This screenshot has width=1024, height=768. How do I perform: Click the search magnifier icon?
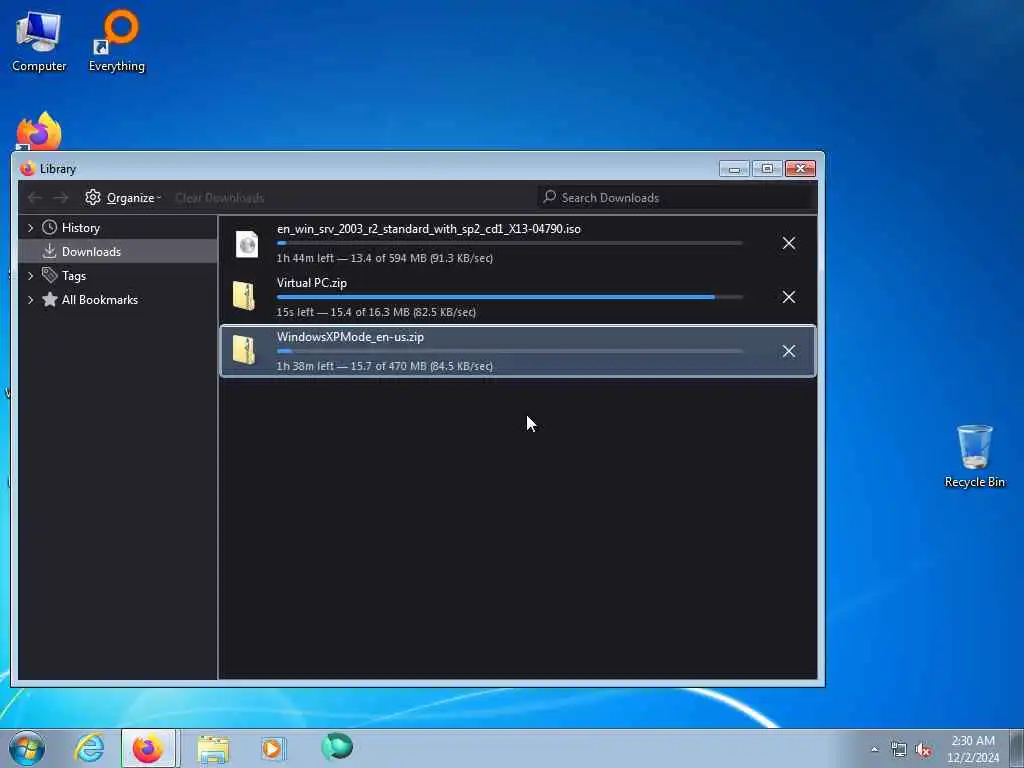(x=549, y=197)
